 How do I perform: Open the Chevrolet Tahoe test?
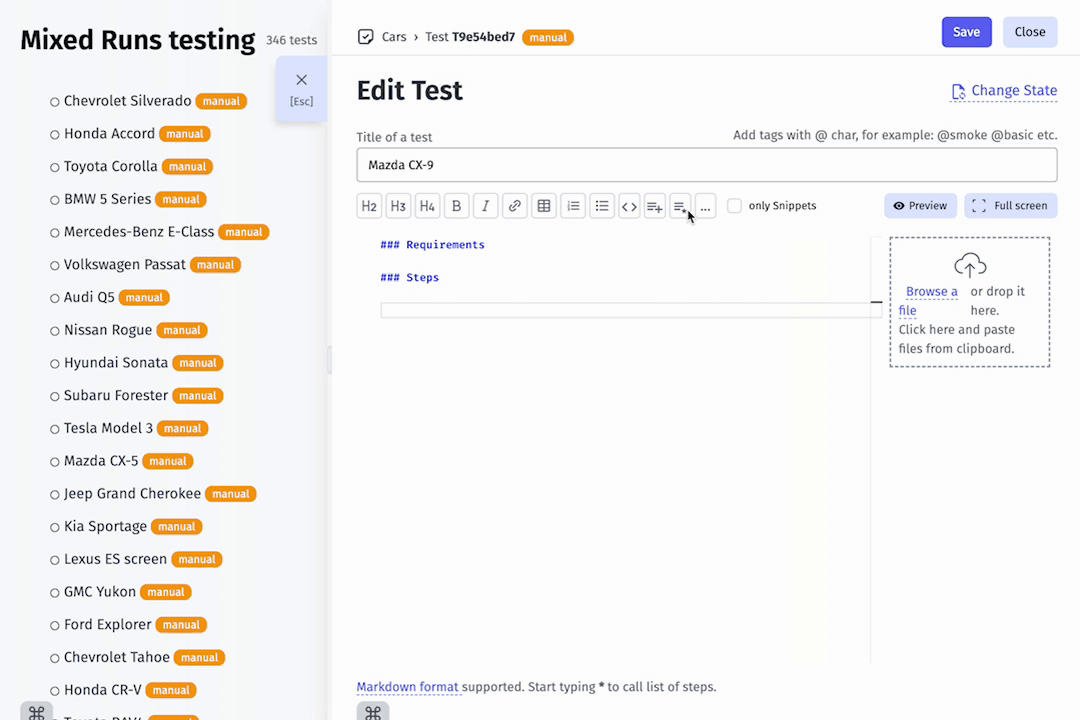[116, 657]
